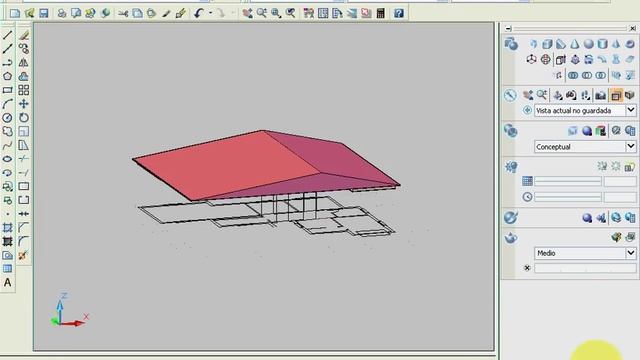Viewport: 640px width, 360px height.
Task: Click the previous view arrow button
Action: [x=527, y=110]
